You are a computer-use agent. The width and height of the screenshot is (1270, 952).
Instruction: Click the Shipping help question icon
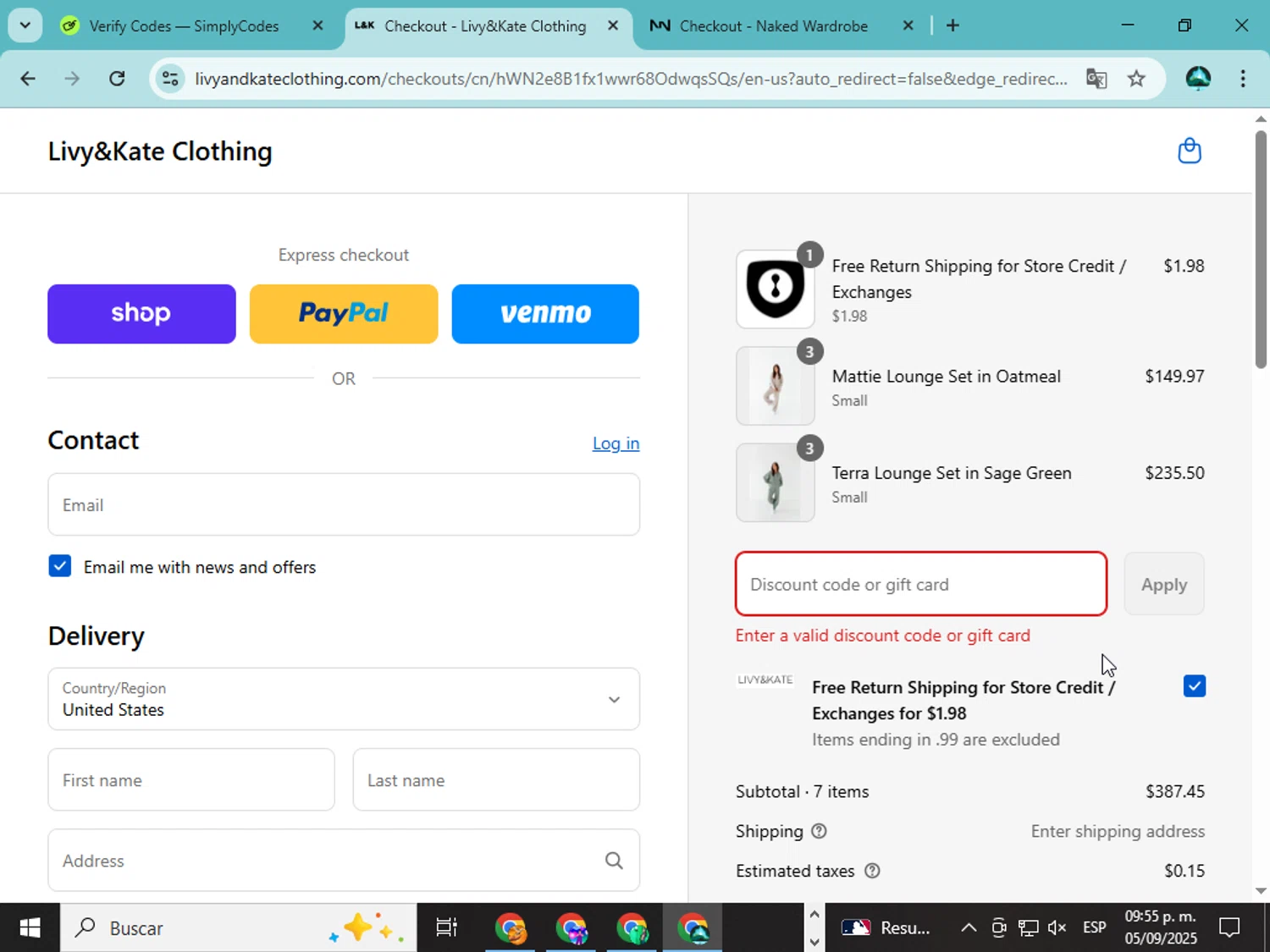[819, 831]
